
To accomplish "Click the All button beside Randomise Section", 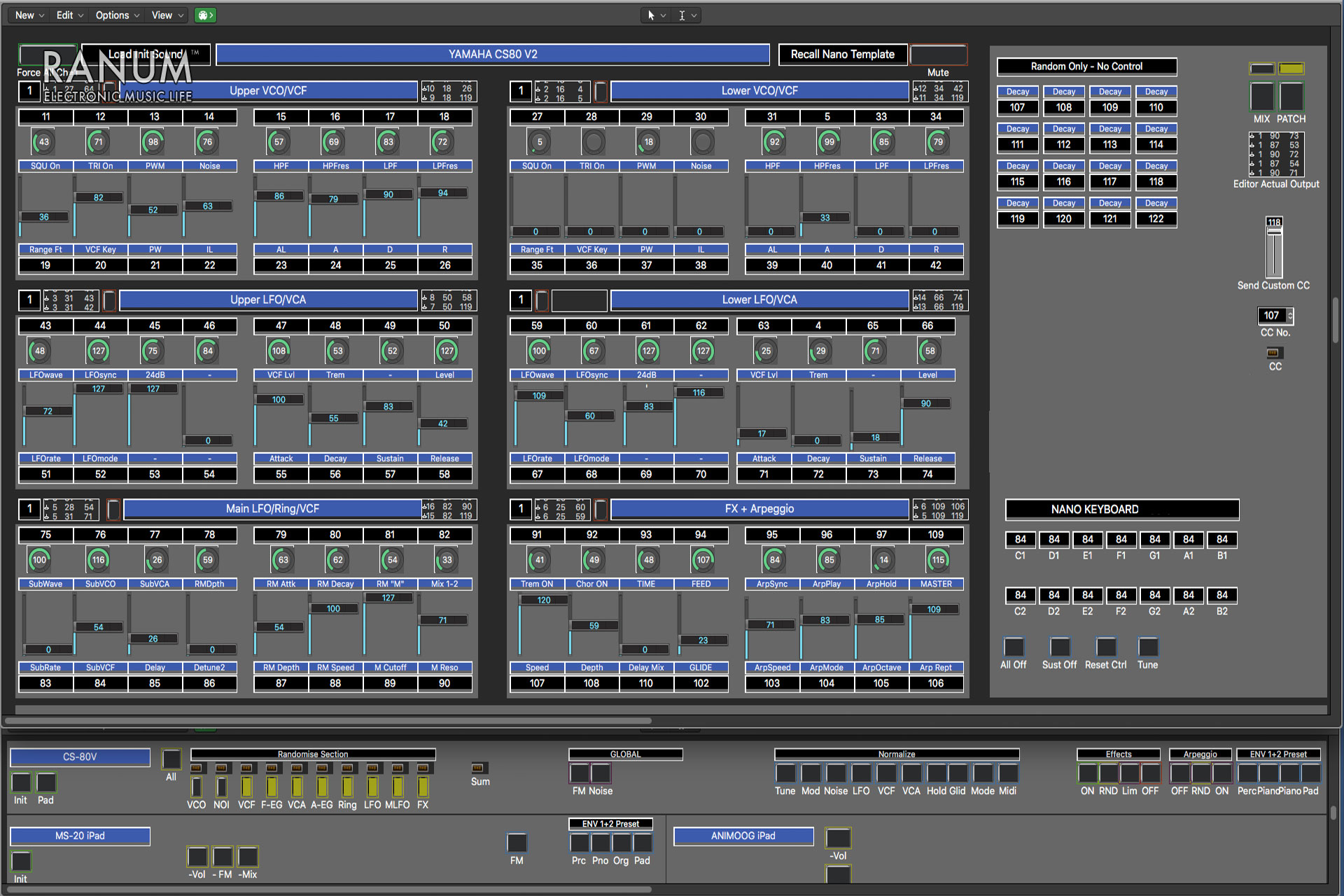I will click(x=171, y=759).
